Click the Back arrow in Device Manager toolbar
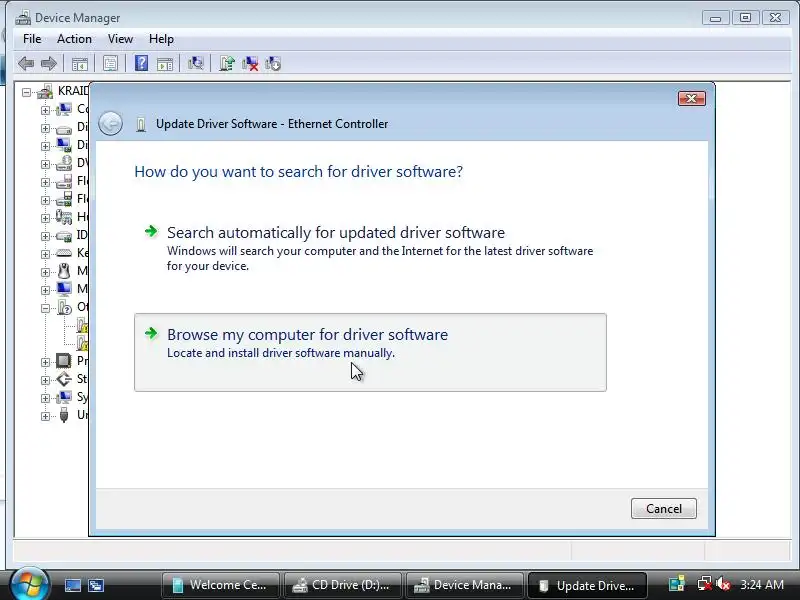 click(x=26, y=64)
